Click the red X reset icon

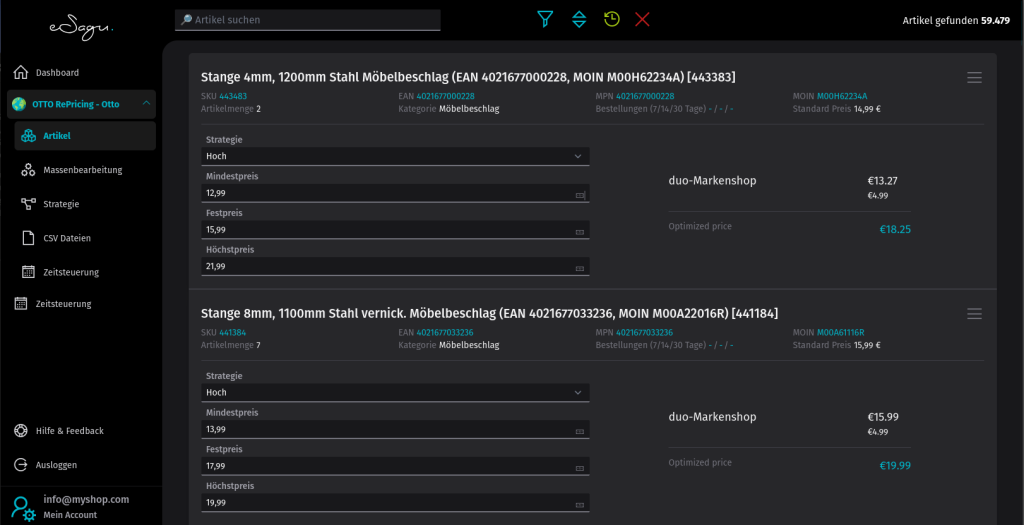[642, 19]
